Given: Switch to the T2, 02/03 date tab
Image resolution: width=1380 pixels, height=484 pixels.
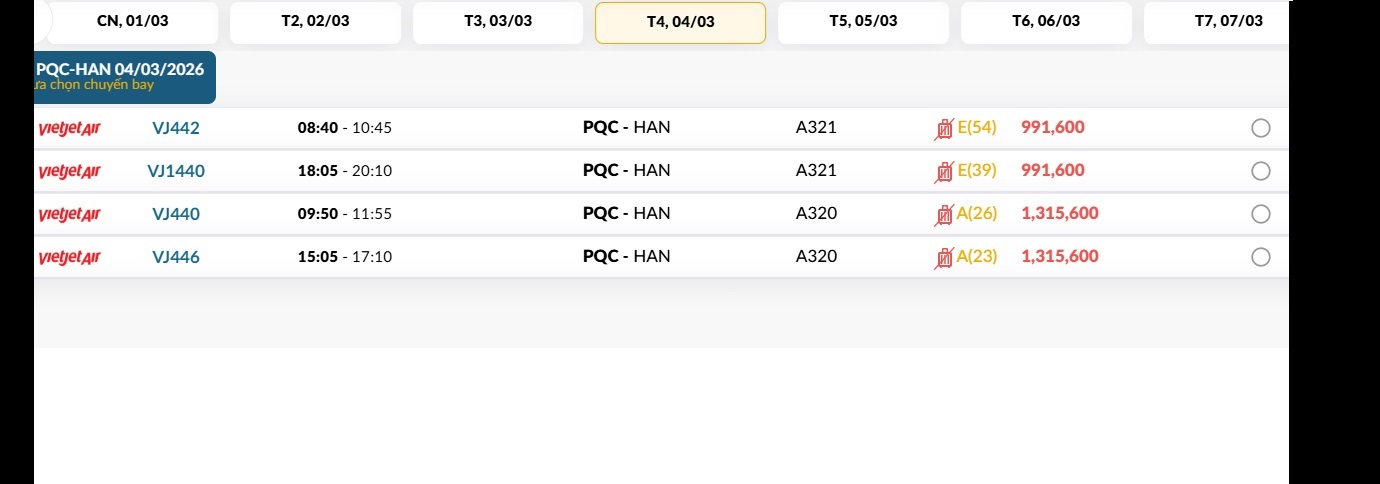Looking at the screenshot, I should 315,22.
